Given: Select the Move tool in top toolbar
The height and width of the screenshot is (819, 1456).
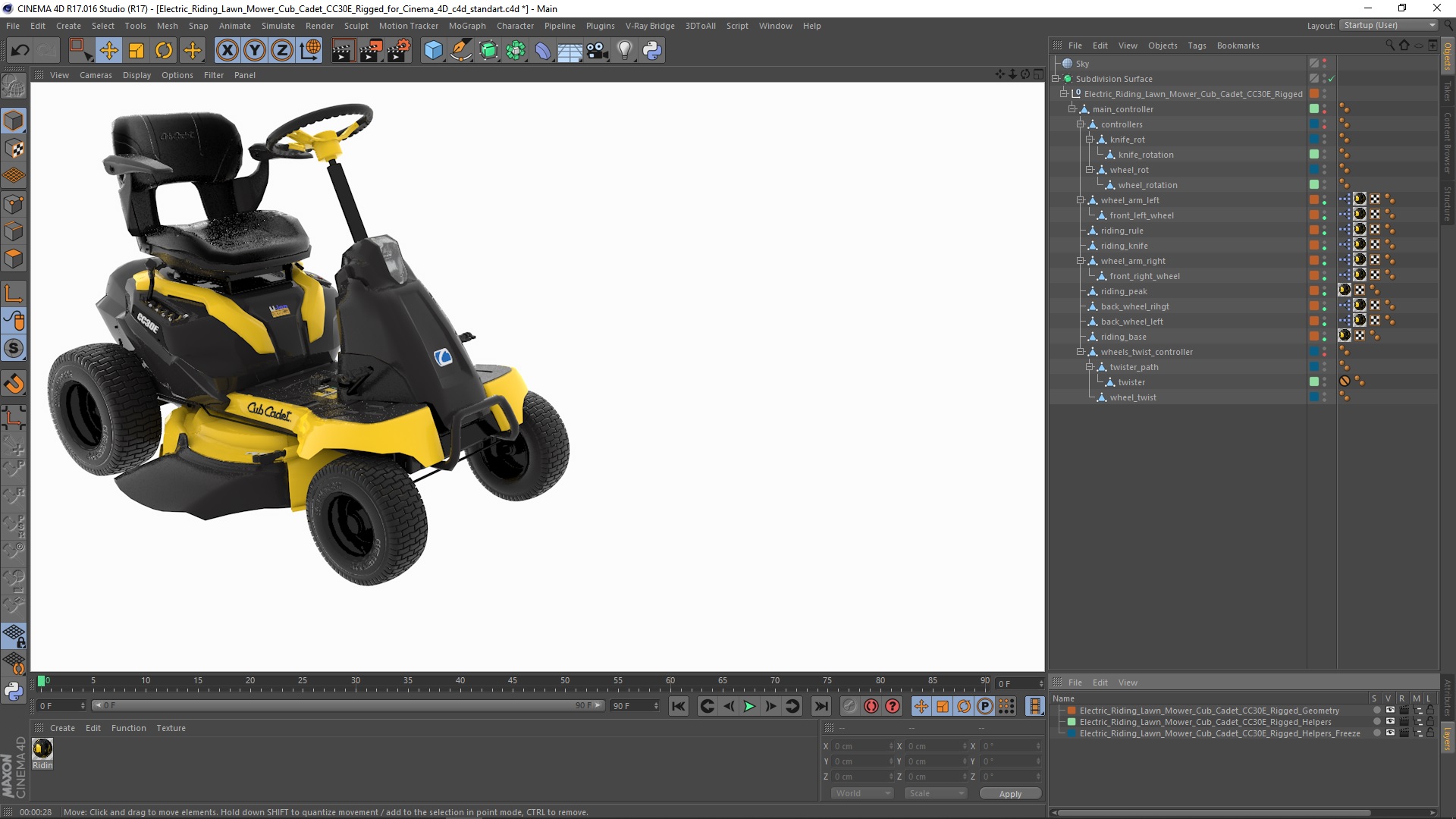Looking at the screenshot, I should (x=108, y=51).
